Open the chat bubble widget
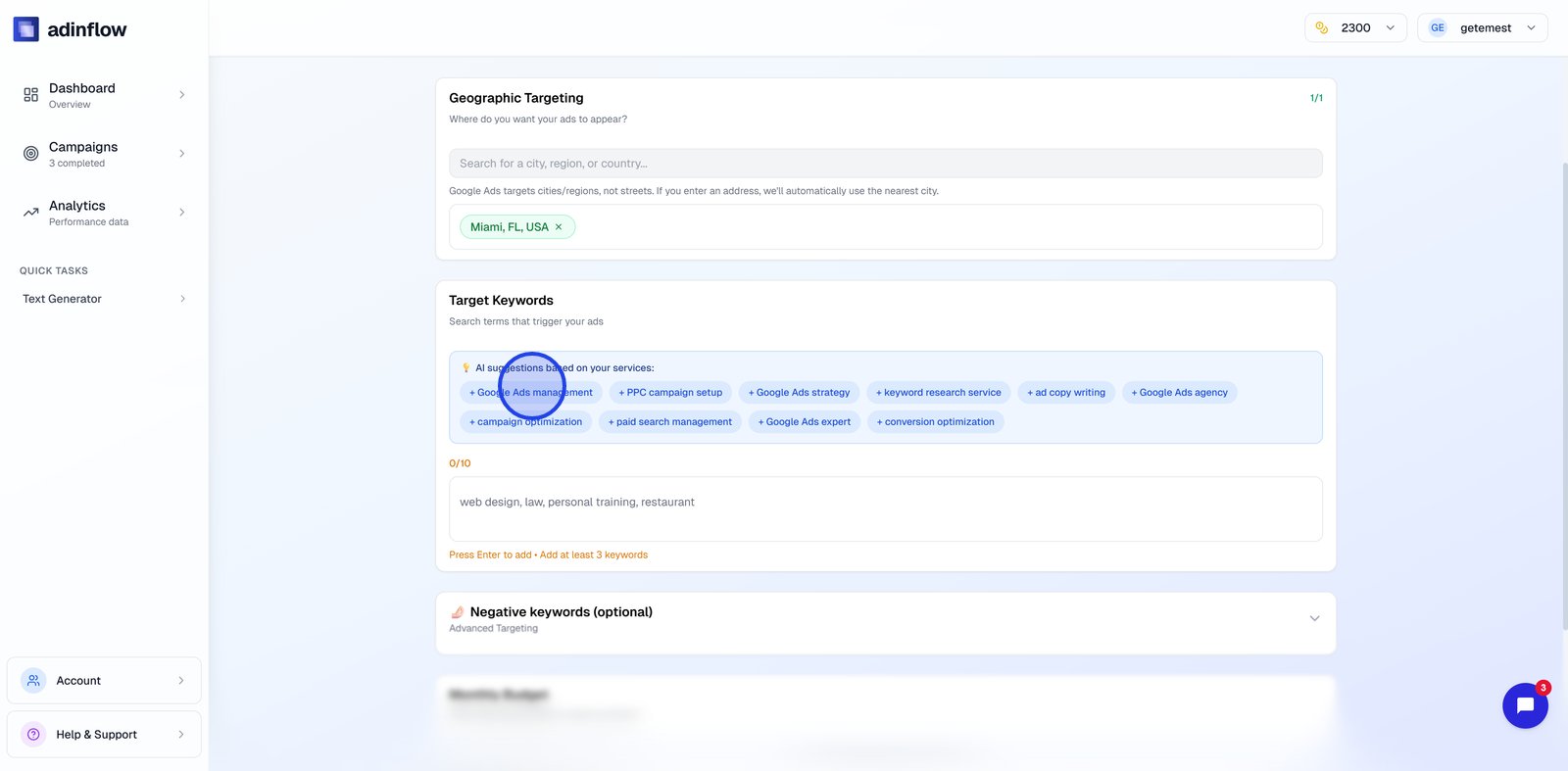Screen dimensions: 1568x771 click(x=1525, y=705)
